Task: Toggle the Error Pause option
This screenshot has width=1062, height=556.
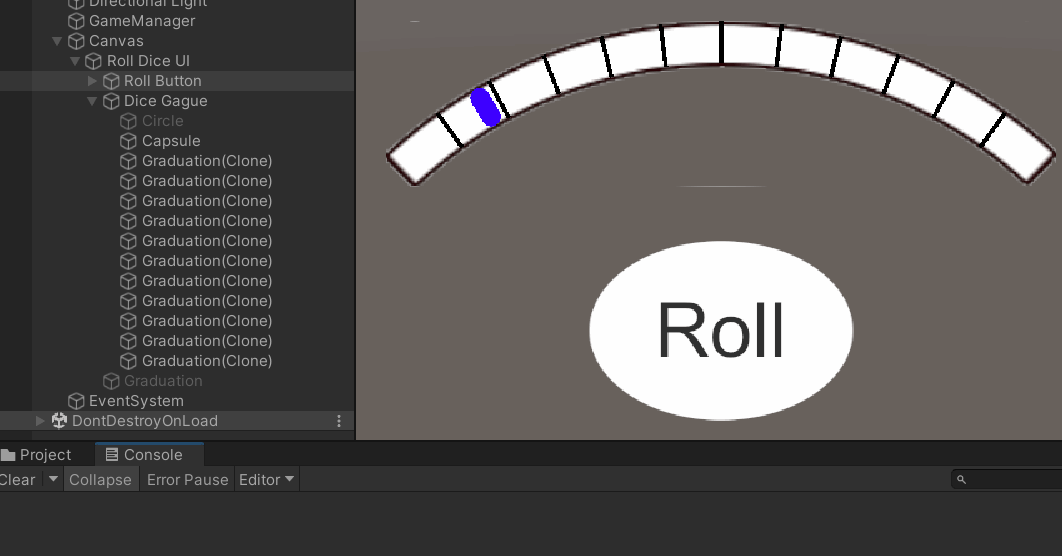Action: (x=188, y=479)
